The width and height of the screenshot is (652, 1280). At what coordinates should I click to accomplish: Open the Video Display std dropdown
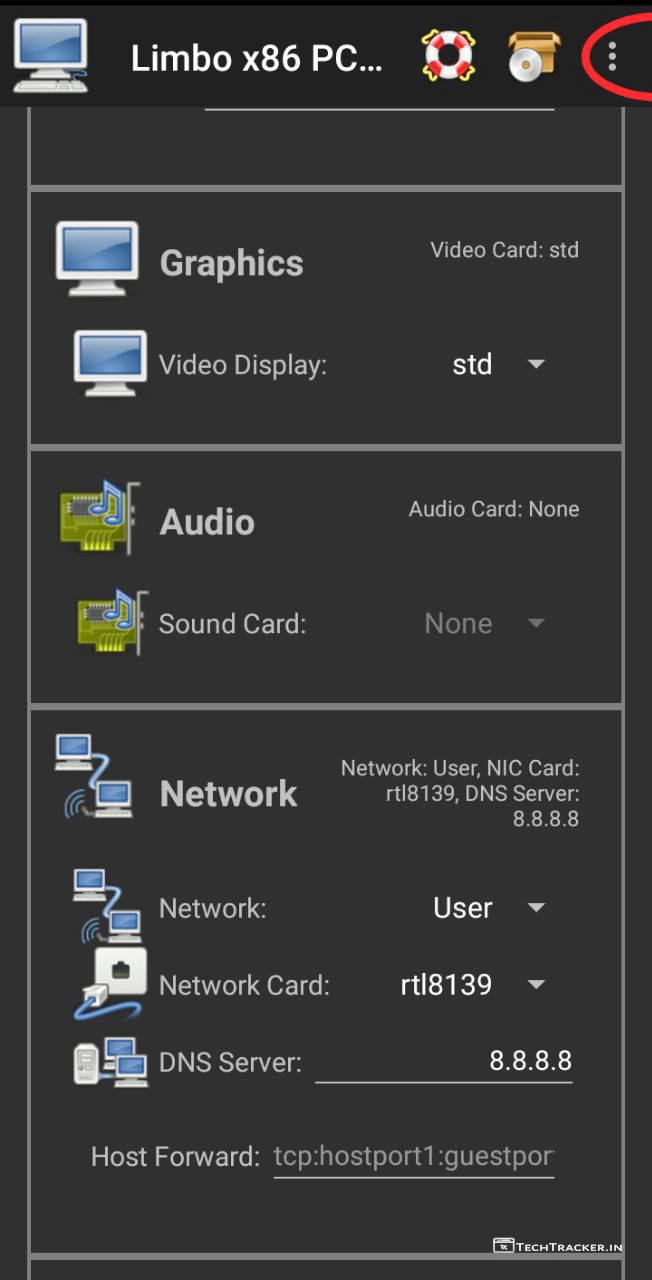(498, 364)
